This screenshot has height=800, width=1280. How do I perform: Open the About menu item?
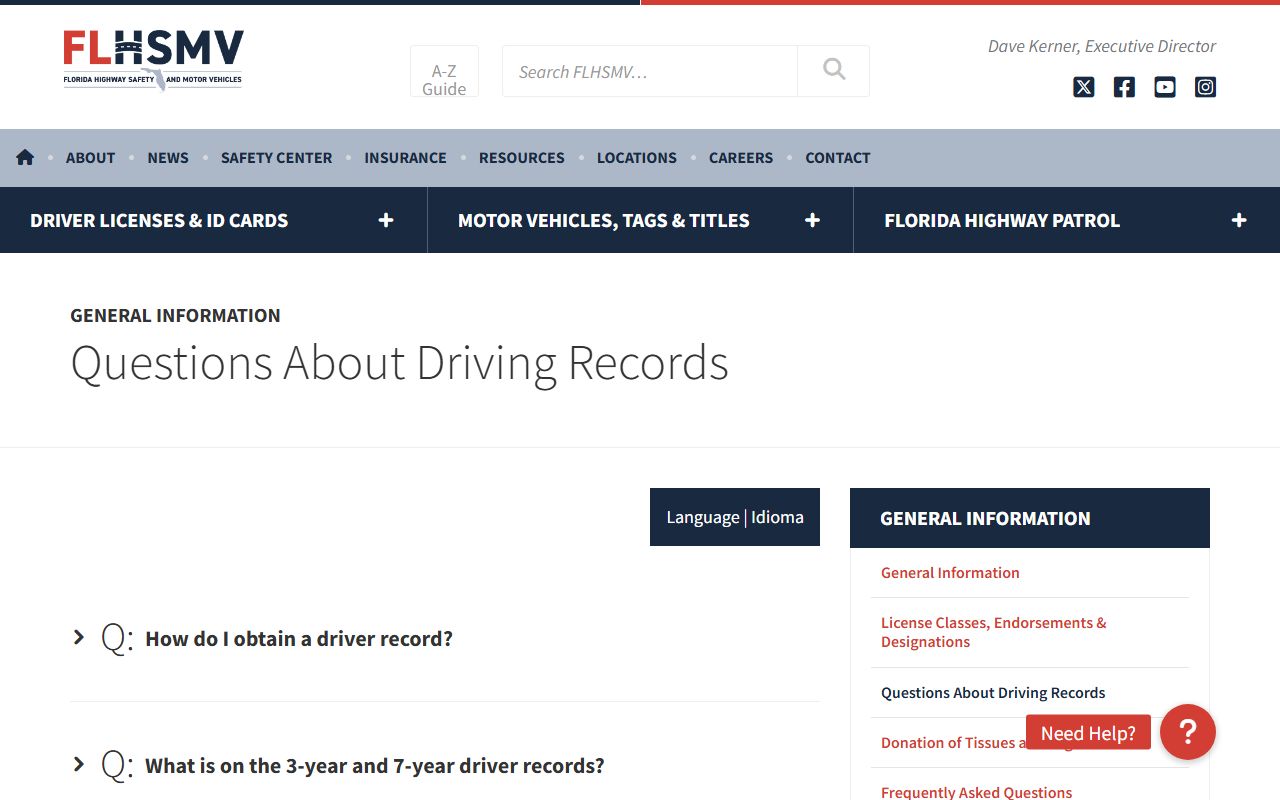pos(90,158)
